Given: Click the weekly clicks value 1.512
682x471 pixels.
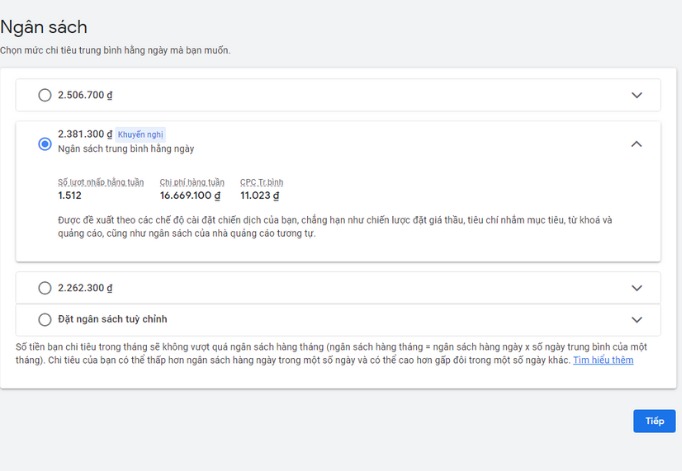Looking at the screenshot, I should pos(71,196).
